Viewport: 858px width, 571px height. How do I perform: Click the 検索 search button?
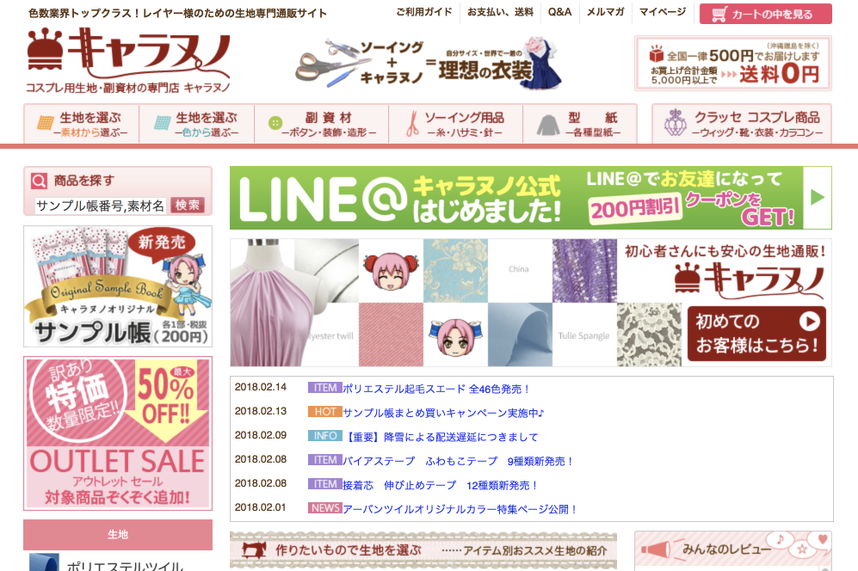click(x=187, y=205)
